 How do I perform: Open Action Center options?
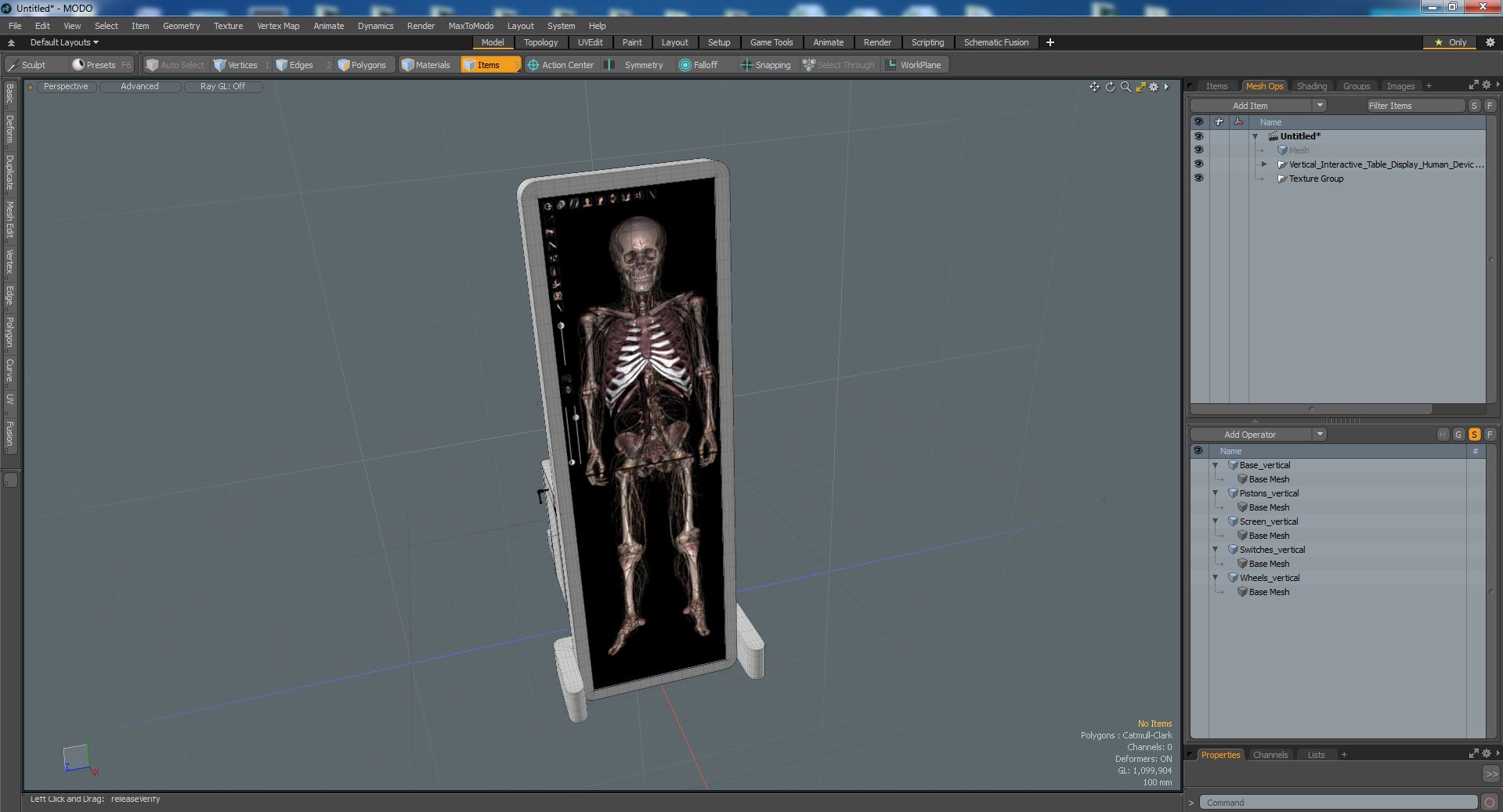[x=562, y=65]
